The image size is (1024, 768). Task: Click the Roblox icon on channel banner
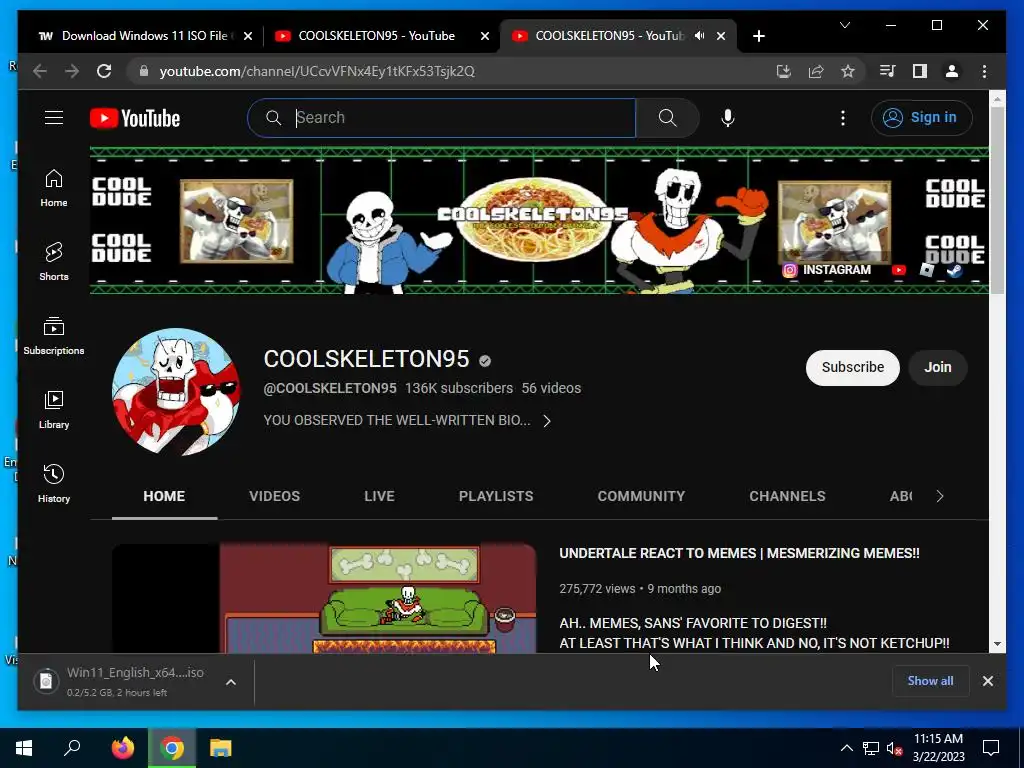(x=927, y=270)
